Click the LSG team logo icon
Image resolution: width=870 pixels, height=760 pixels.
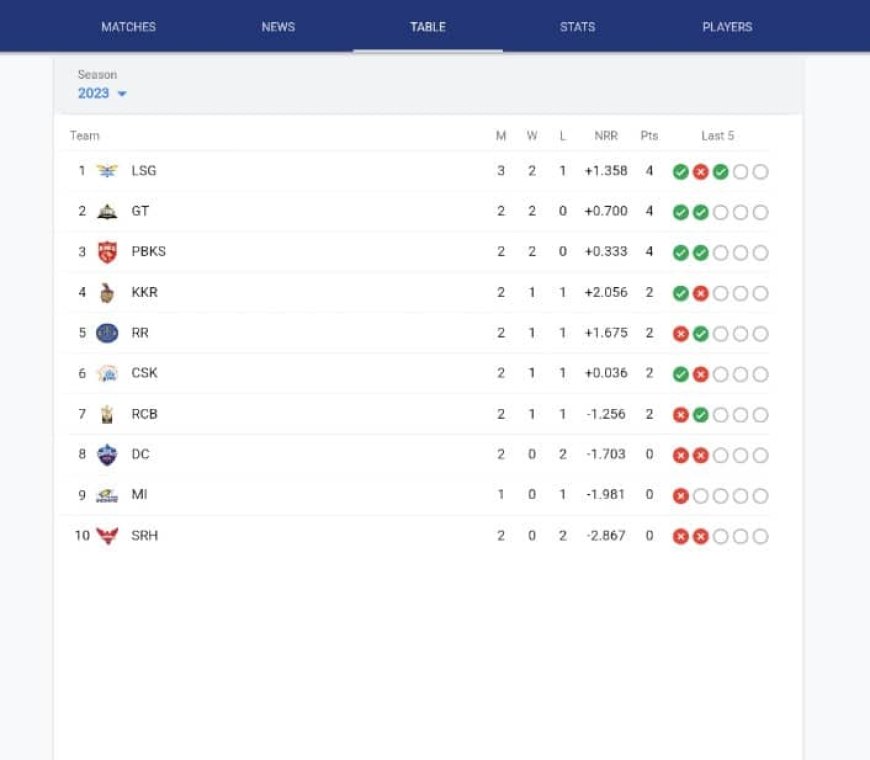tap(107, 171)
